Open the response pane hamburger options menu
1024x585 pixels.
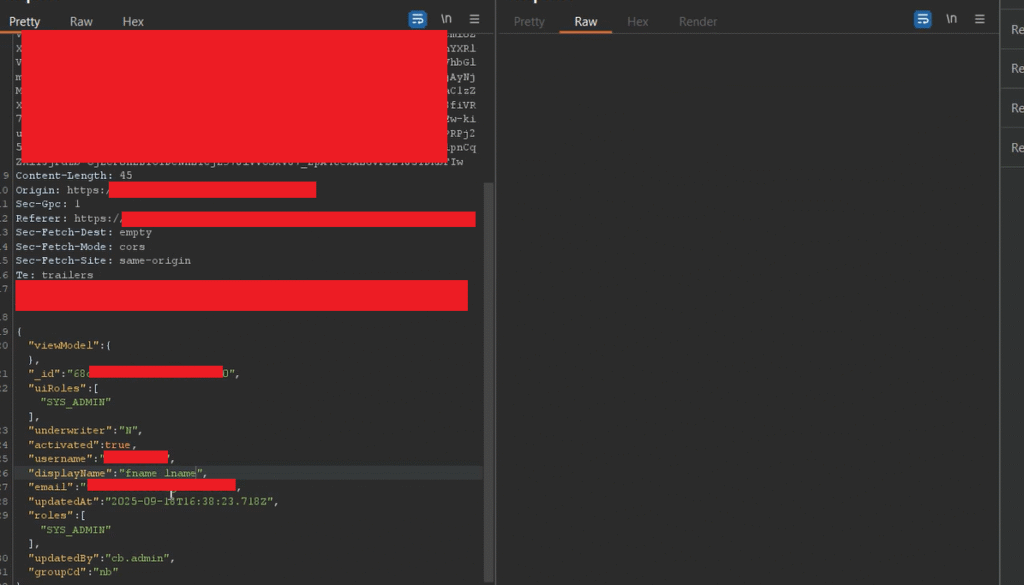click(979, 20)
